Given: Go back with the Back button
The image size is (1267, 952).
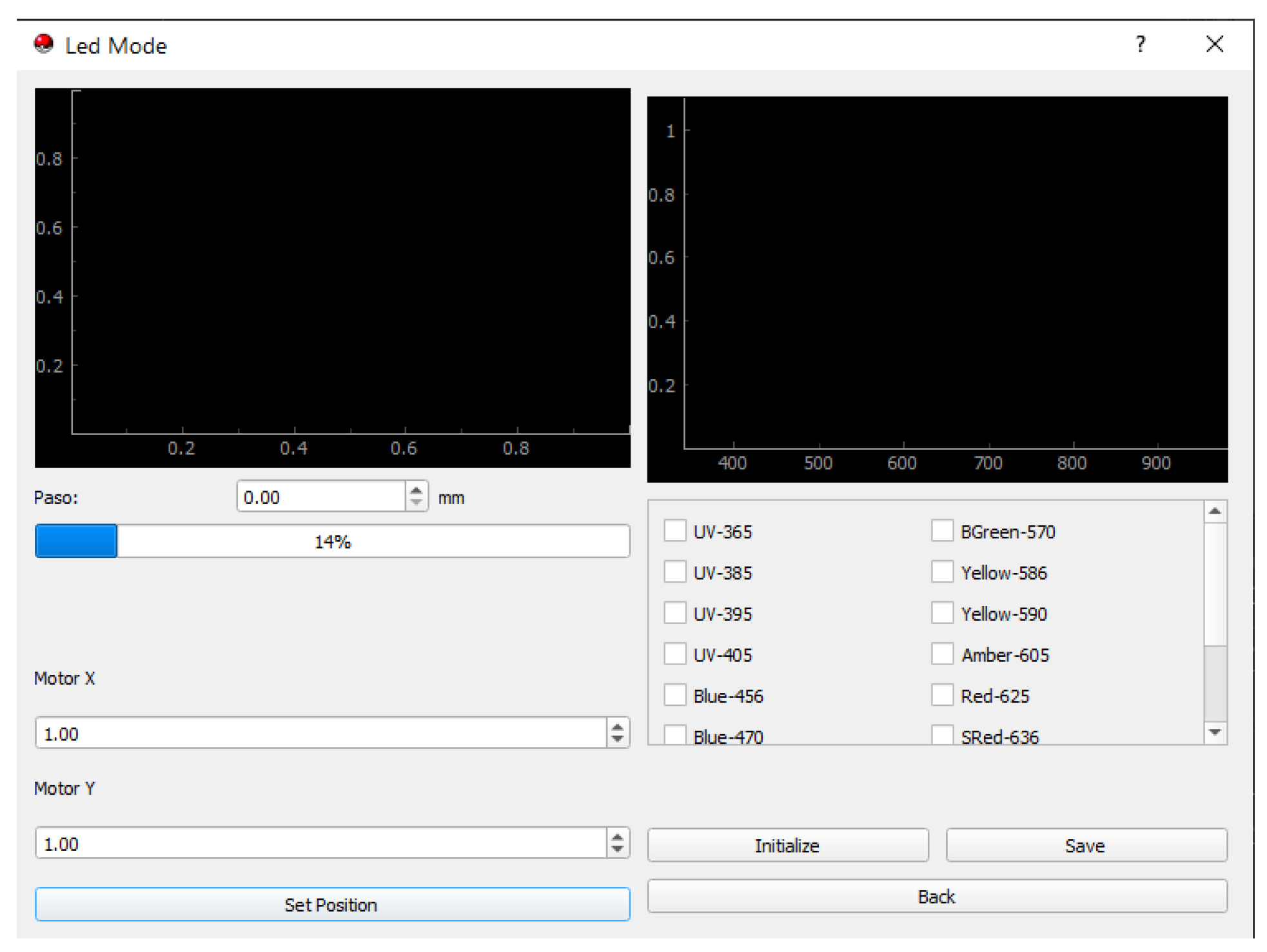Looking at the screenshot, I should [x=936, y=896].
